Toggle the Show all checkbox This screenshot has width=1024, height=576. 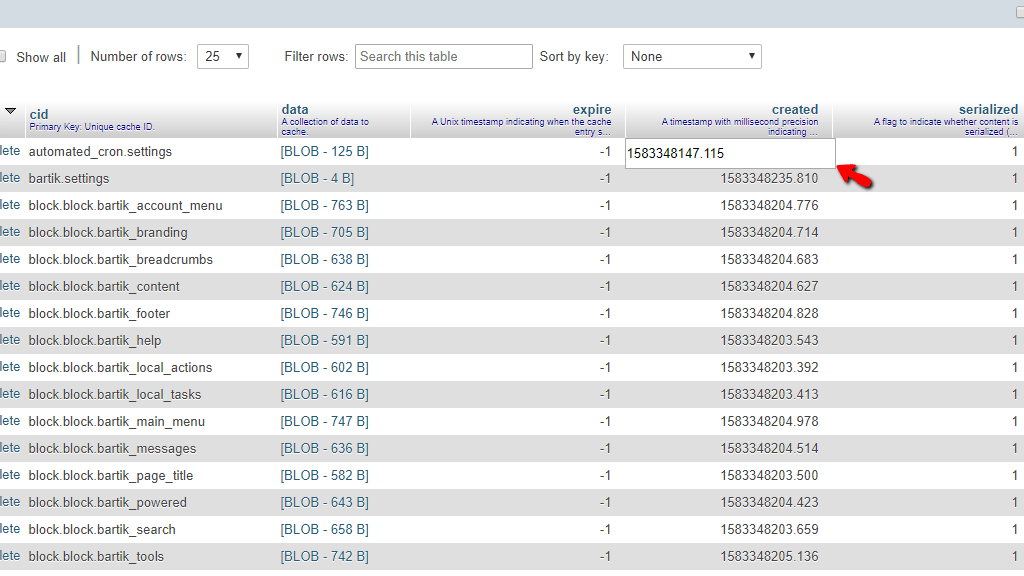point(3,57)
